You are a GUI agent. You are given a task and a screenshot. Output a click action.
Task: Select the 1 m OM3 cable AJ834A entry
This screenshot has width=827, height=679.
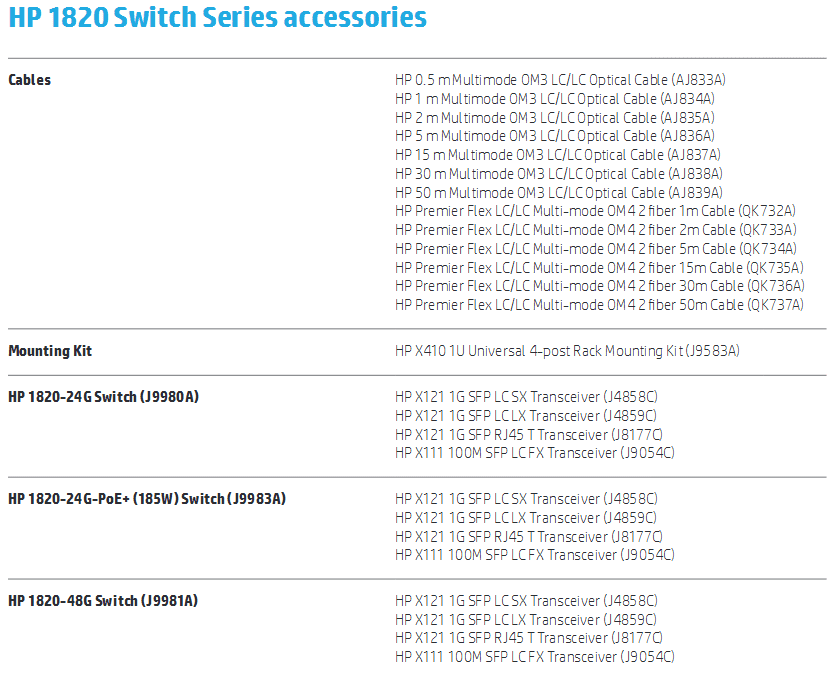[x=555, y=99]
